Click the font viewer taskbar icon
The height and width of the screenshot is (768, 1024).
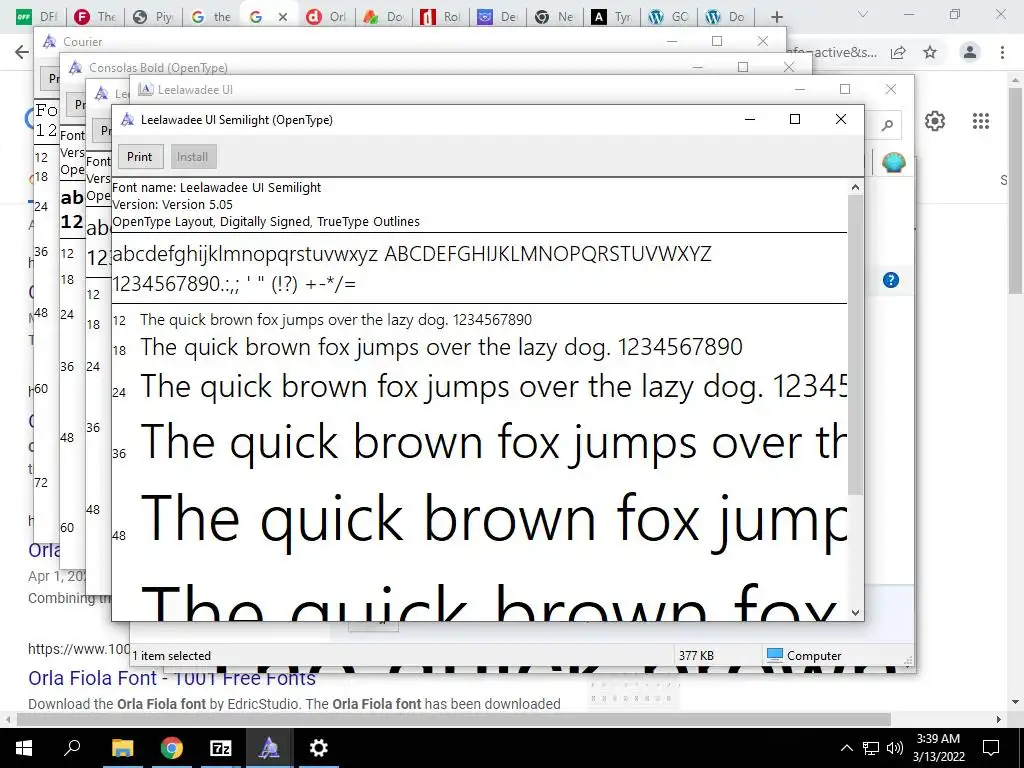[x=268, y=748]
